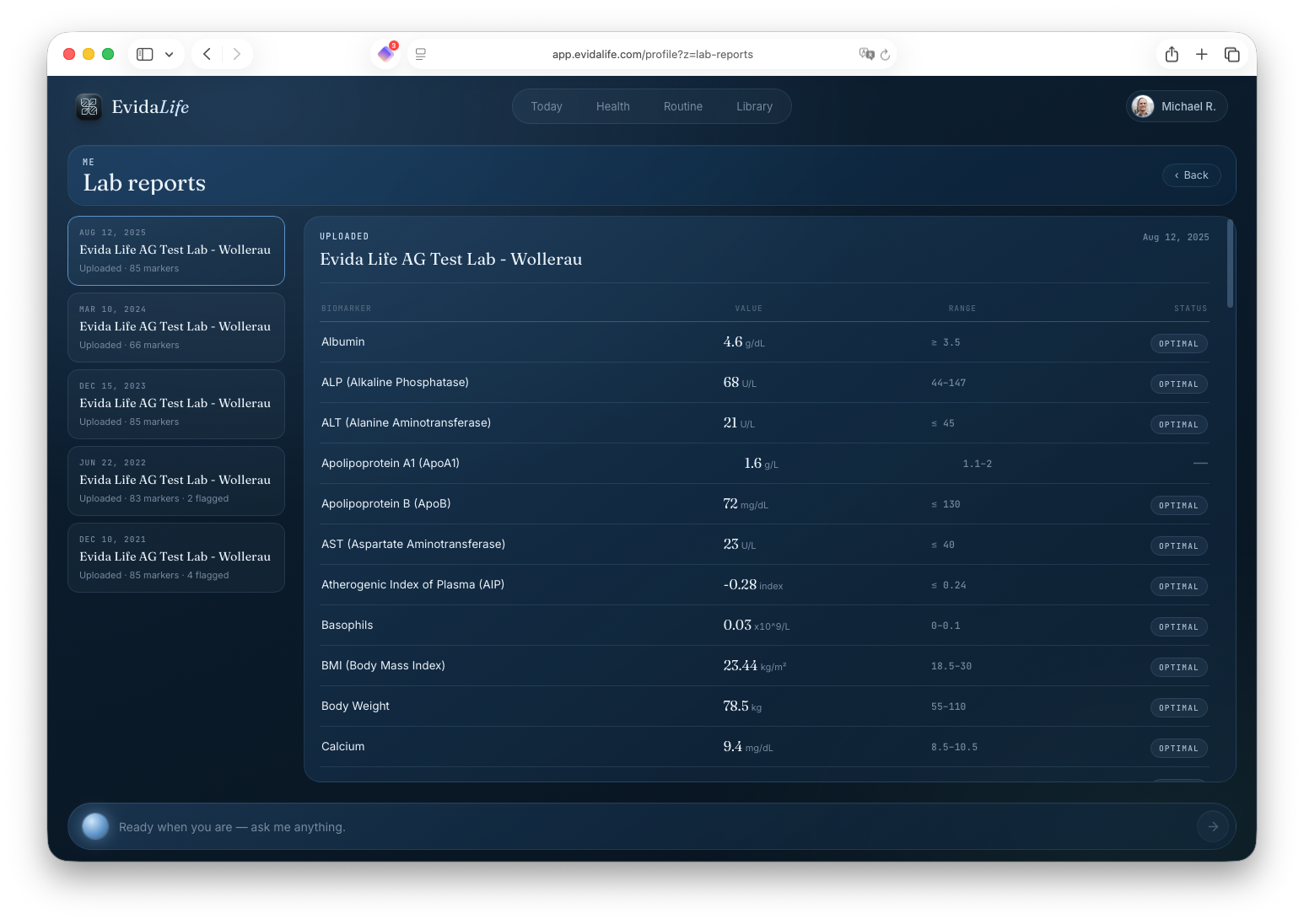Open the Dec 10, 2021 lab report card
The height and width of the screenshot is (924, 1304).
click(176, 557)
